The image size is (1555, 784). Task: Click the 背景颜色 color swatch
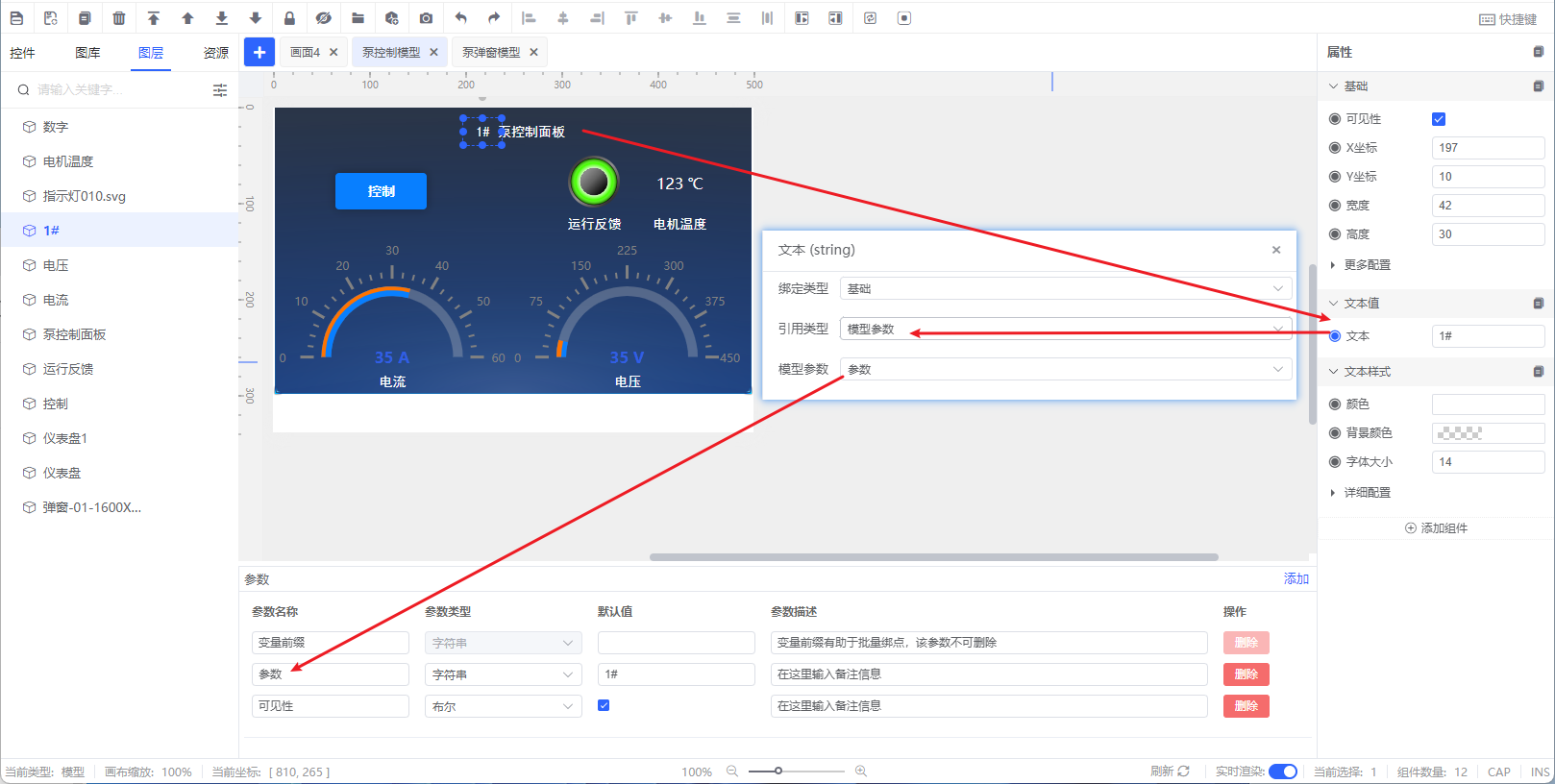point(1487,433)
